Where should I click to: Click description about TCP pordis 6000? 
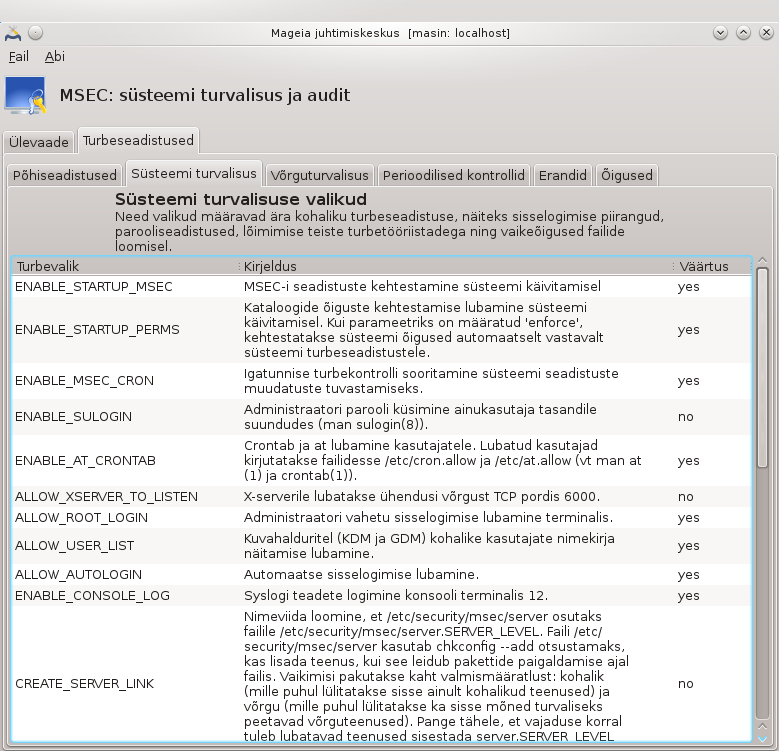click(422, 497)
